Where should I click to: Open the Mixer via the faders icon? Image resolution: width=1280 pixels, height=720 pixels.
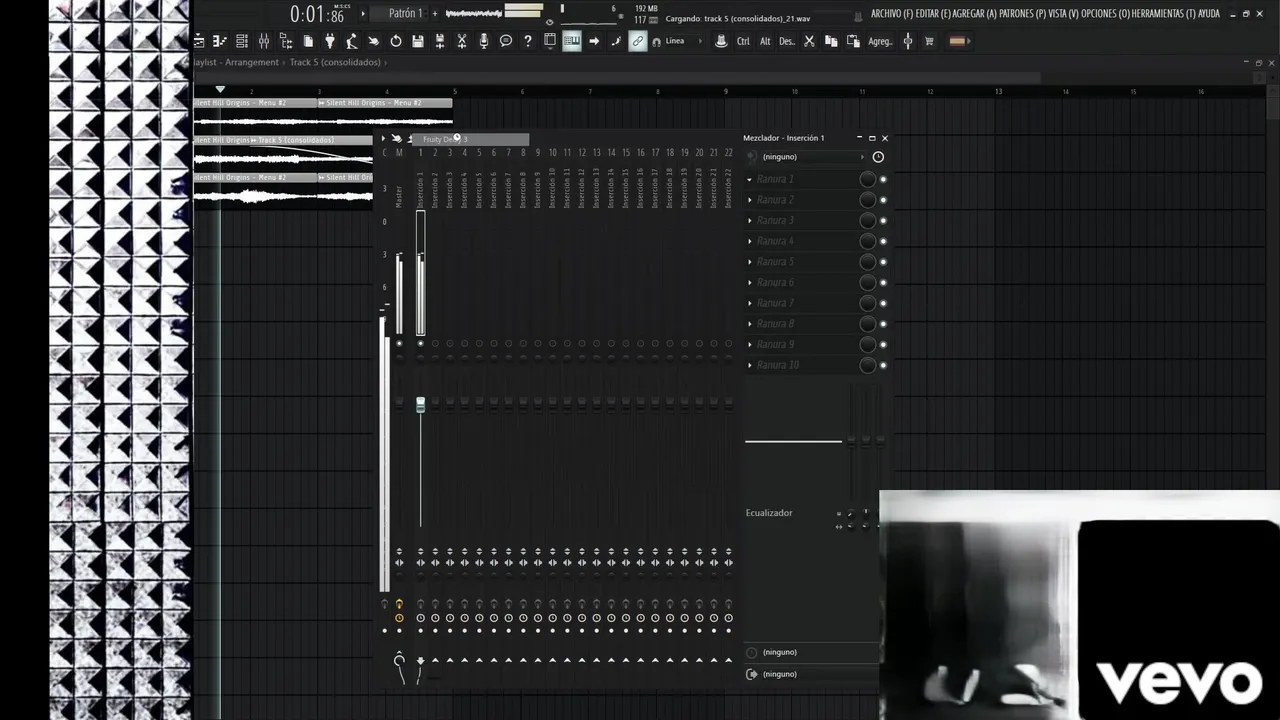tap(264, 41)
